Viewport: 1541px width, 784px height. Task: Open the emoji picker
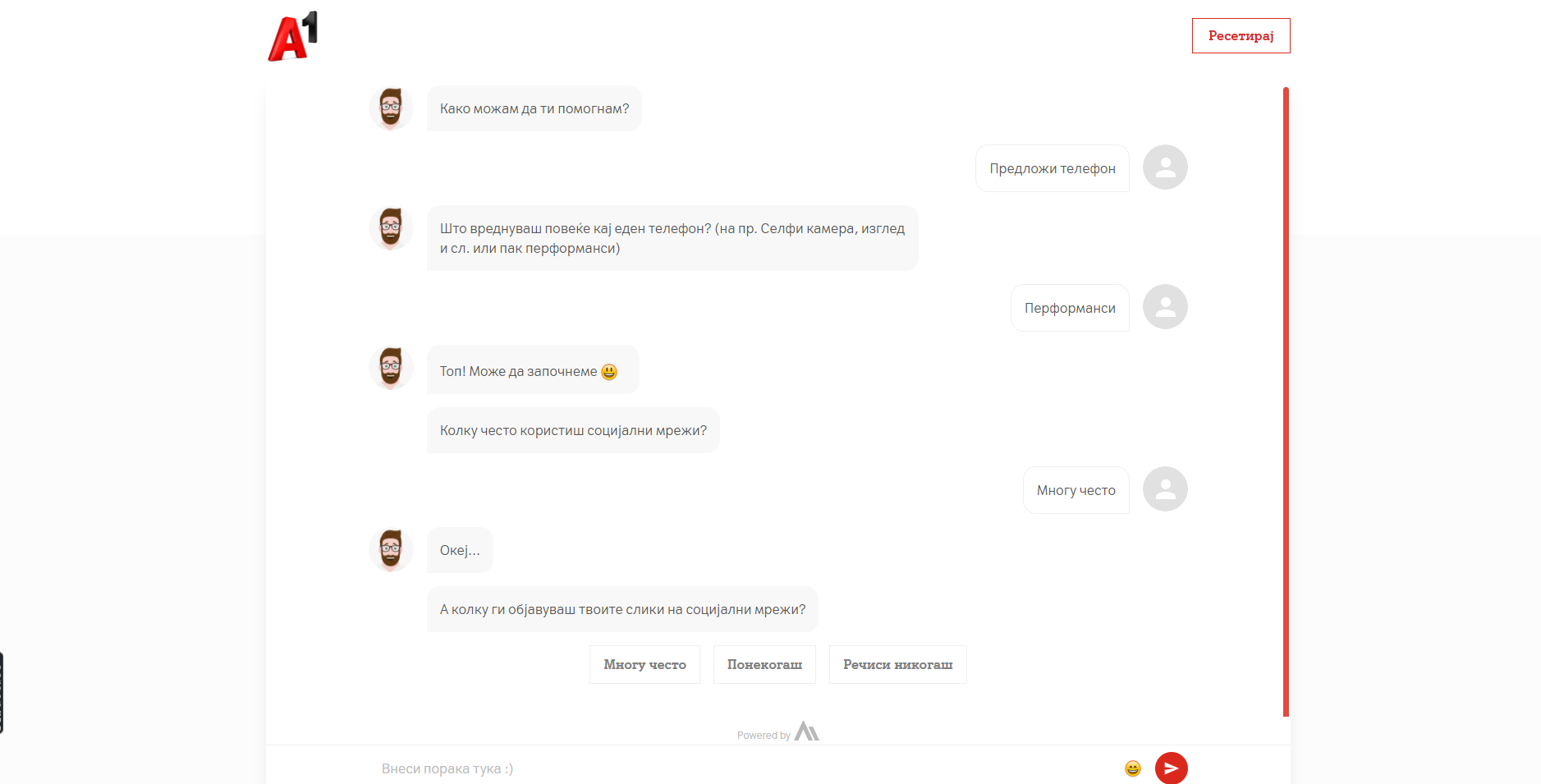pyautogui.click(x=1133, y=768)
